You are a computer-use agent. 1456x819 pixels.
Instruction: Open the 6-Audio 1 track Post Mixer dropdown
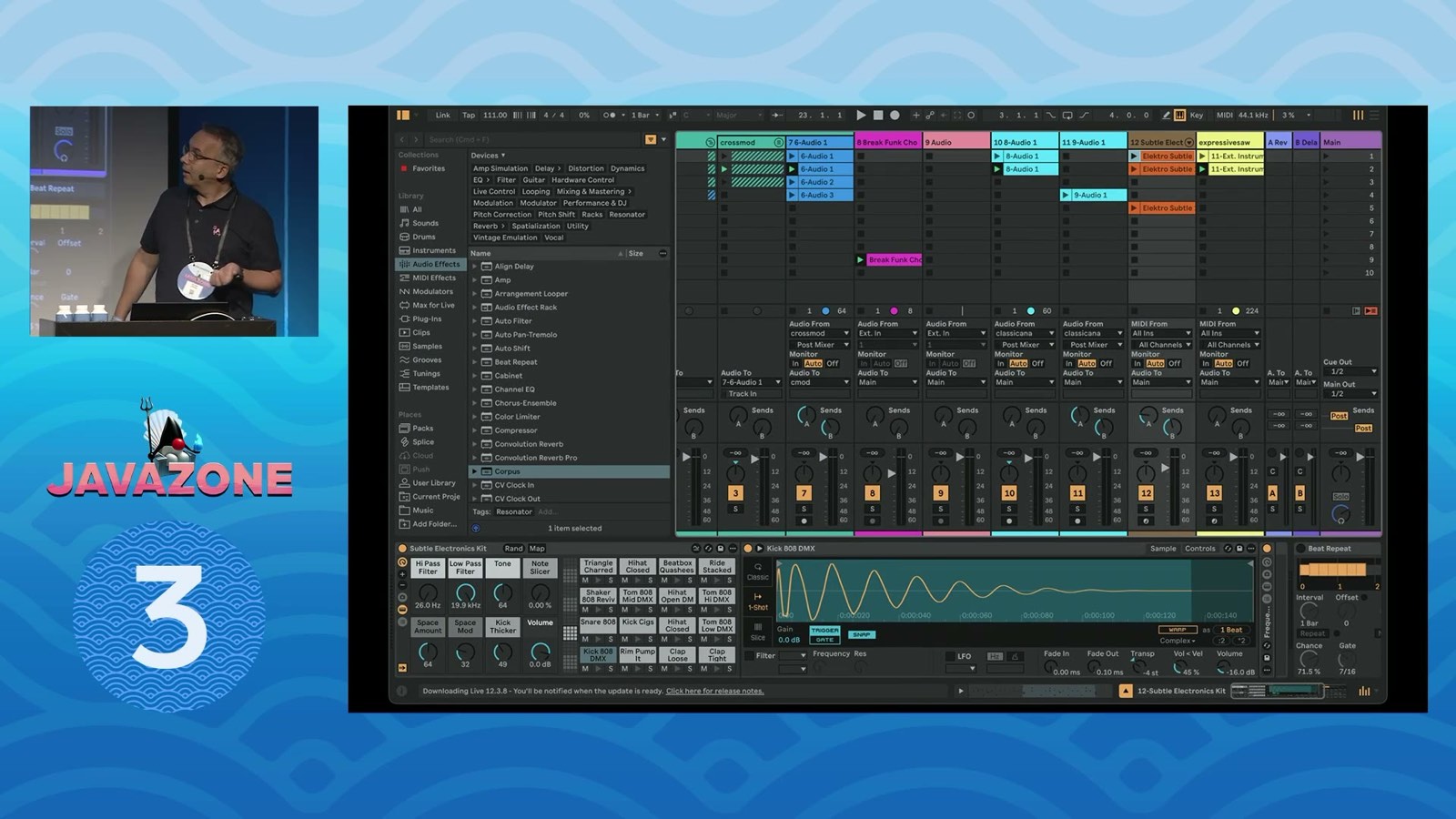pos(821,345)
